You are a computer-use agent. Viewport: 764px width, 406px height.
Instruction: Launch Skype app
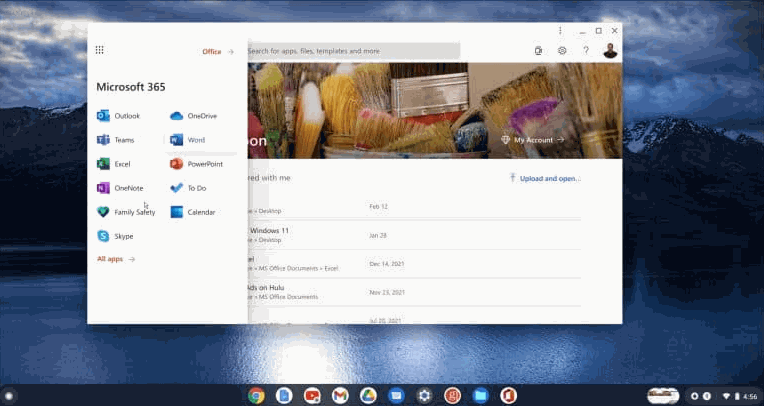pyautogui.click(x=115, y=236)
